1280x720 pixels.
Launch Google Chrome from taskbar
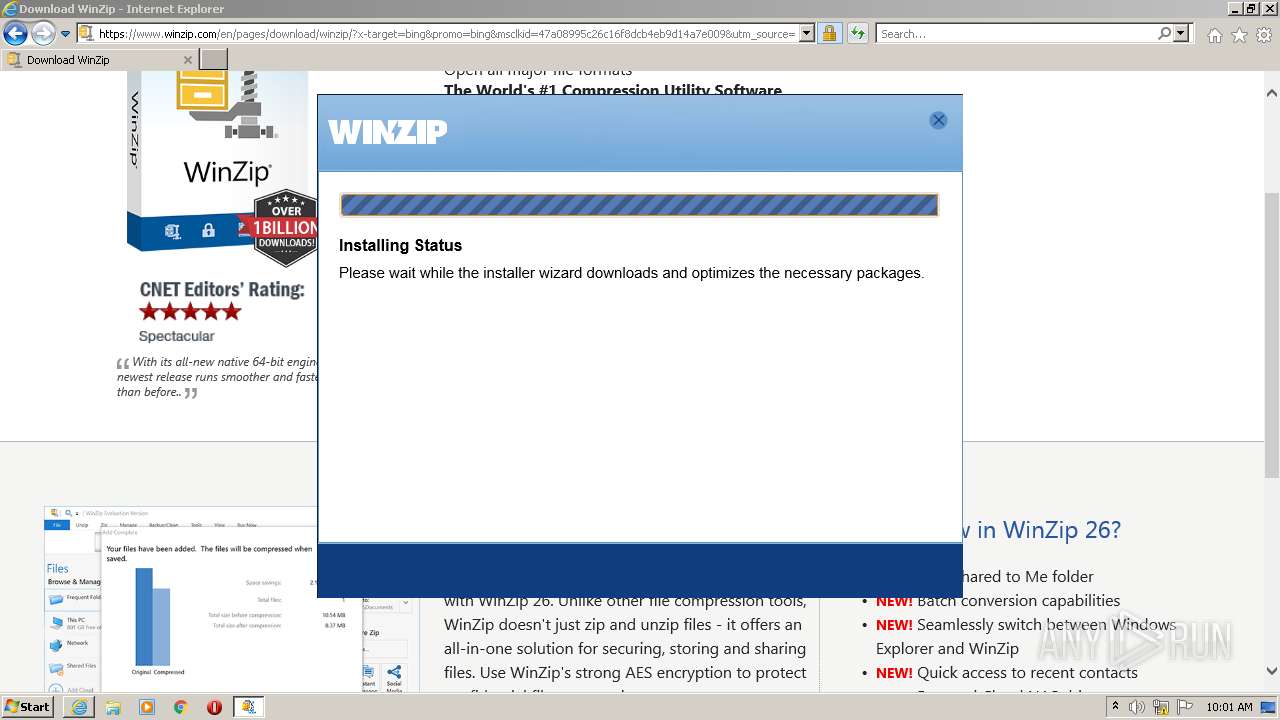pos(181,707)
